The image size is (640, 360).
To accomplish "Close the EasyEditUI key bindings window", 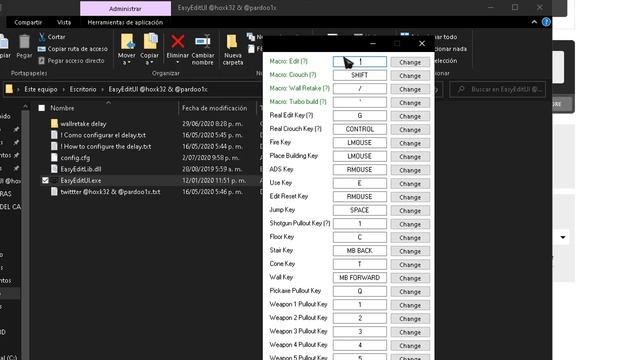I will click(x=422, y=43).
